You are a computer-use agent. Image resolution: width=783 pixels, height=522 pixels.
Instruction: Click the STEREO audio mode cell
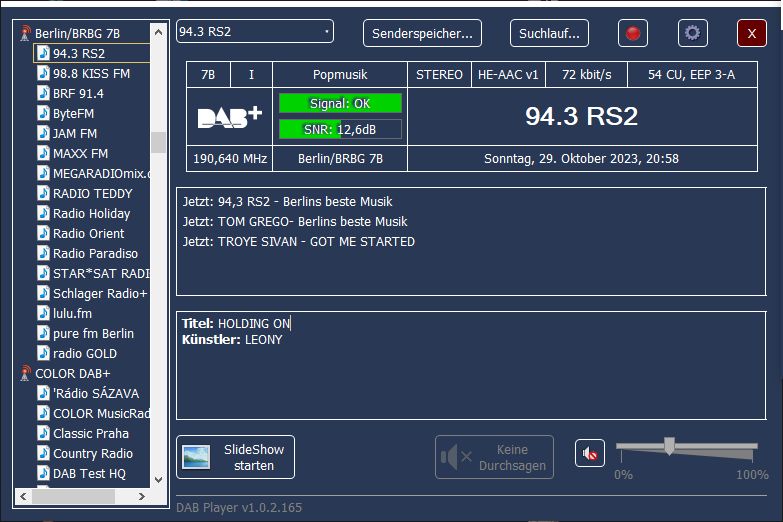[439, 74]
